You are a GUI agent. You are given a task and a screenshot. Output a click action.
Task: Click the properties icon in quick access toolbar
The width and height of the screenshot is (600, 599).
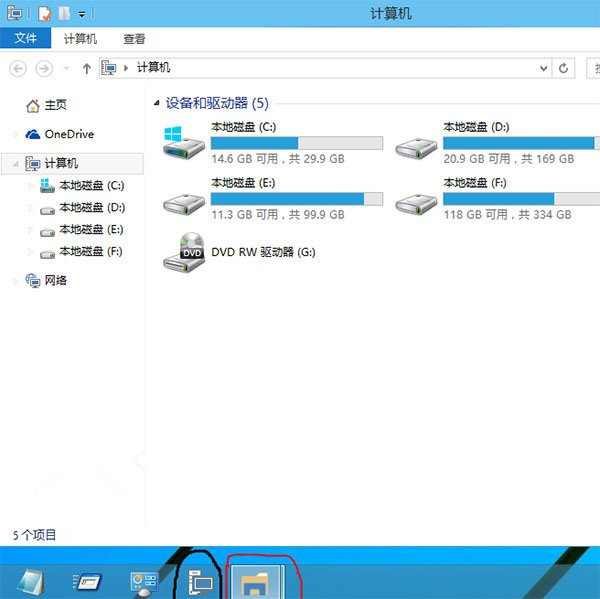[x=45, y=14]
